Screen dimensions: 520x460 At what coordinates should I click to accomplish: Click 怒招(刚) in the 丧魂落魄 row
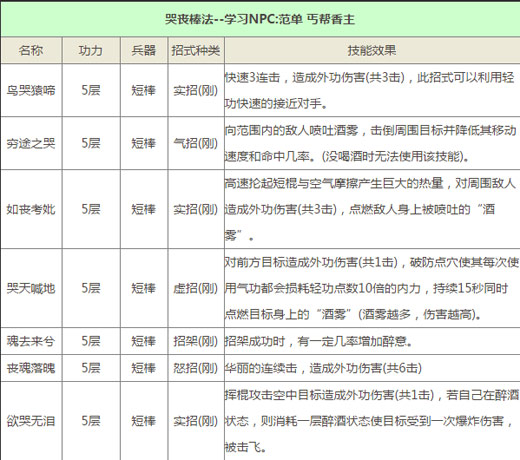click(x=195, y=368)
